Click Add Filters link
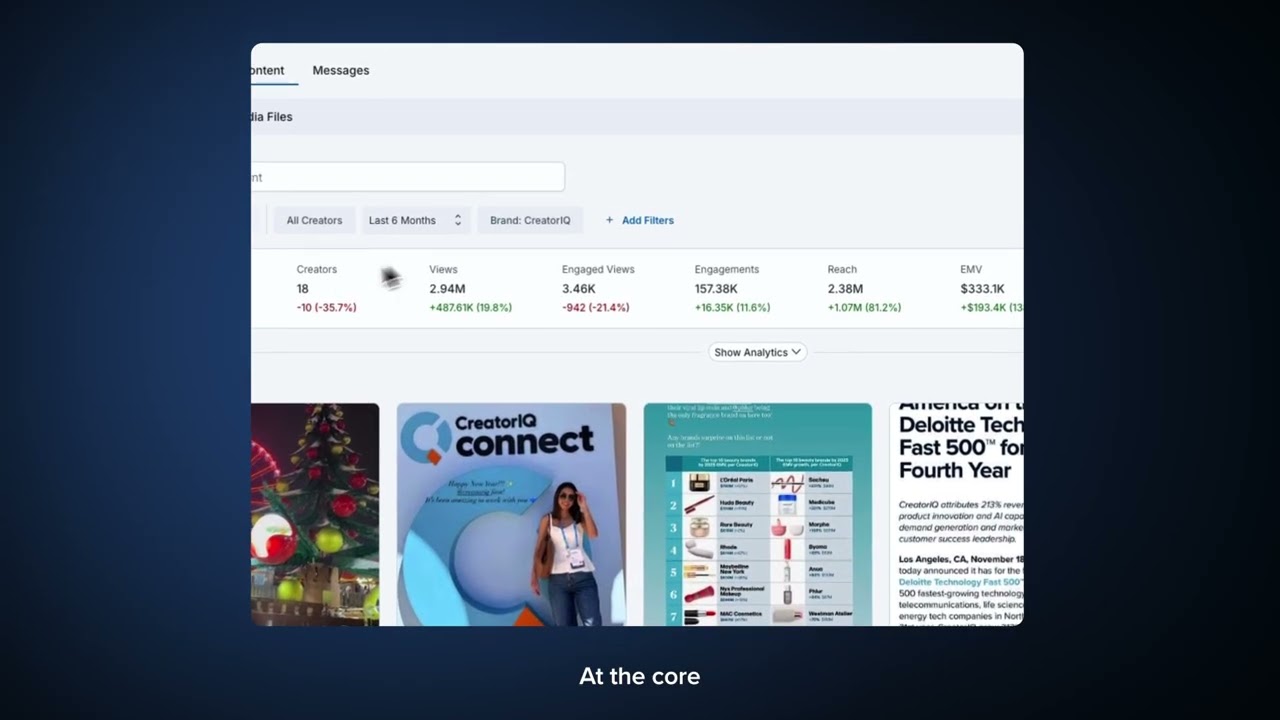Image resolution: width=1280 pixels, height=720 pixels. tap(648, 220)
